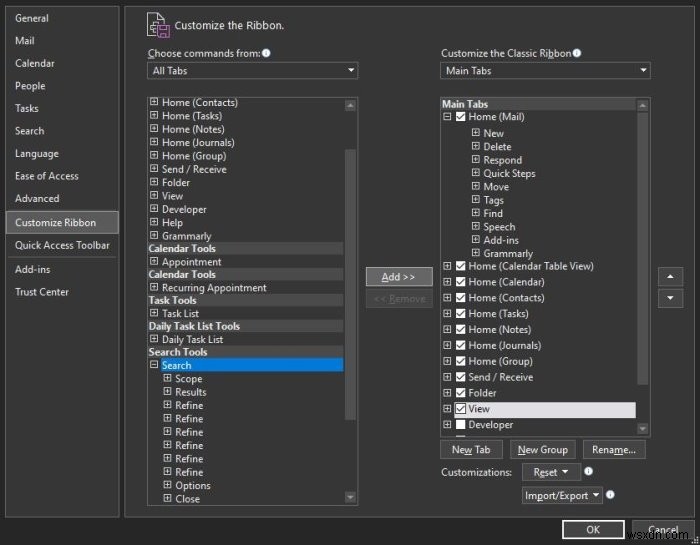Select Close group under Search

tap(188, 499)
